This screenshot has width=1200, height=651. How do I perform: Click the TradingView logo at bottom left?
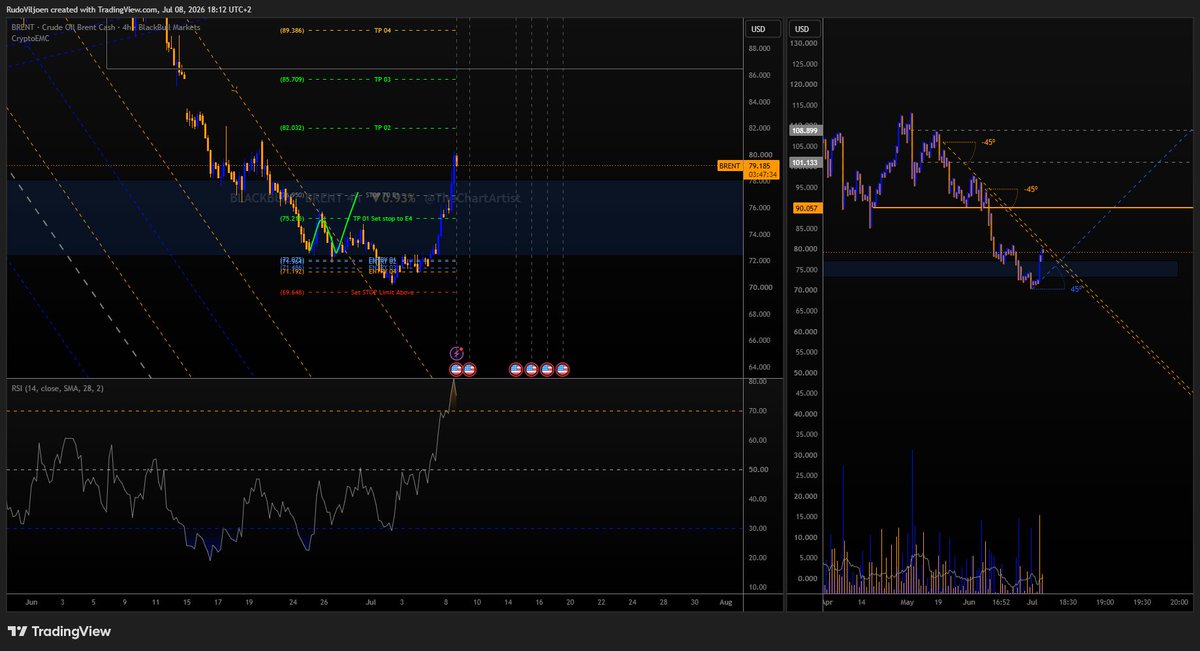[x=59, y=632]
